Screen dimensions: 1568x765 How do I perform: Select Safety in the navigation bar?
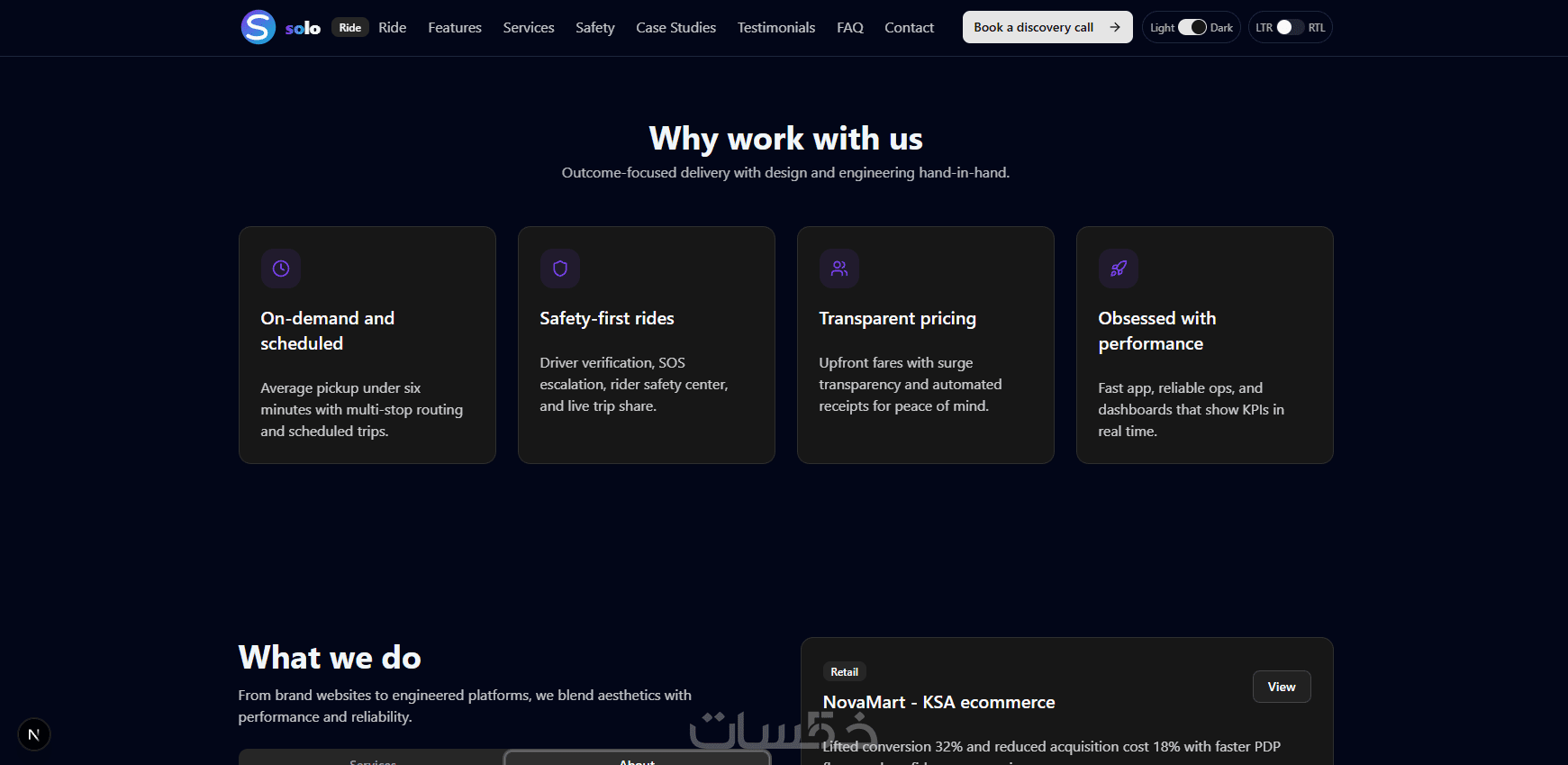click(x=595, y=27)
